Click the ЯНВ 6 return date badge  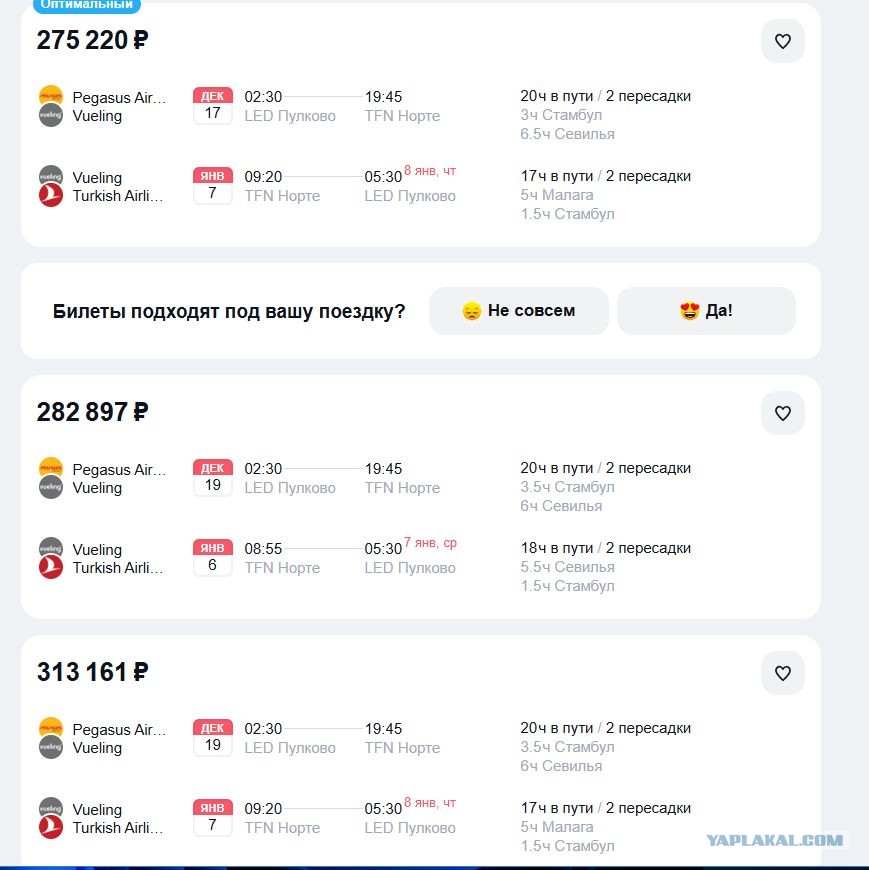213,558
